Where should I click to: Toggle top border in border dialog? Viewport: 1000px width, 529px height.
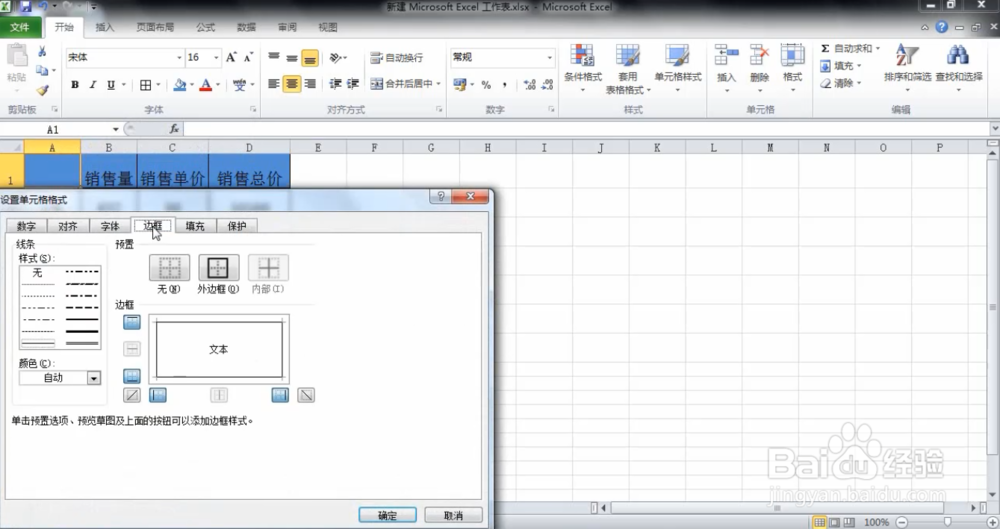(x=131, y=322)
